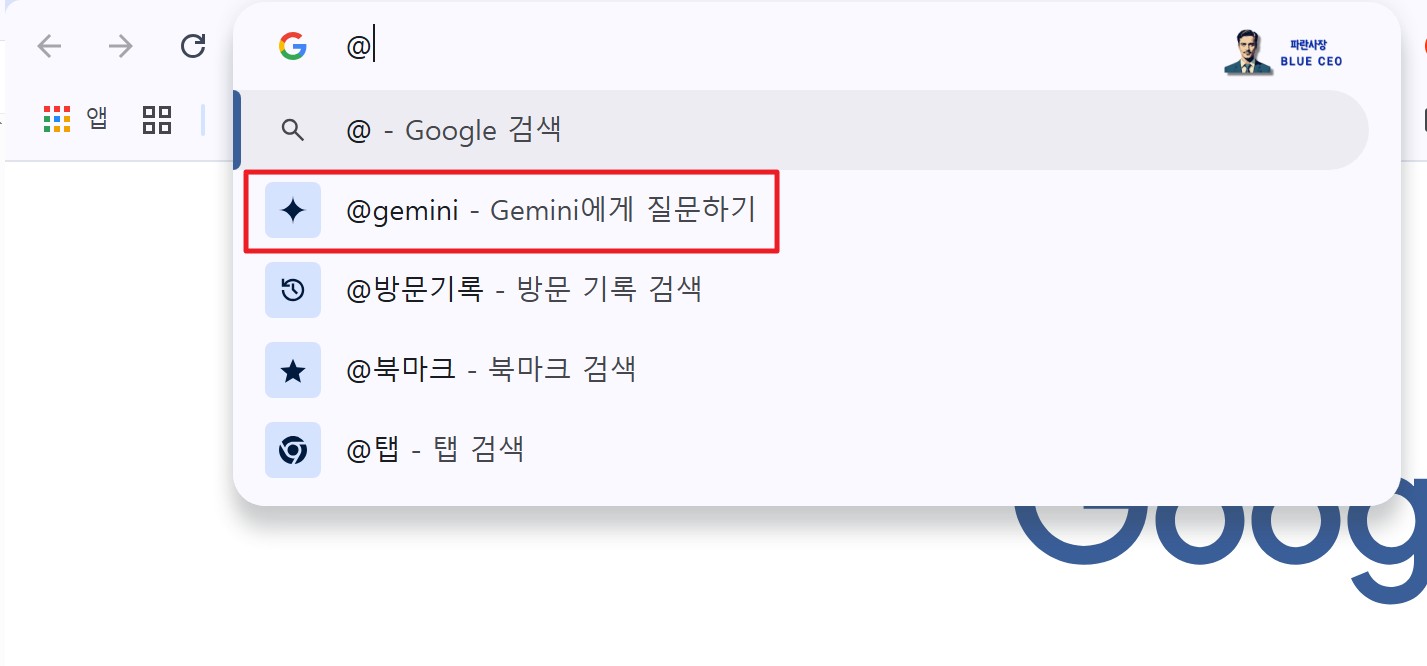Open the 앱 apps grid icon
1427x666 pixels.
click(x=57, y=117)
